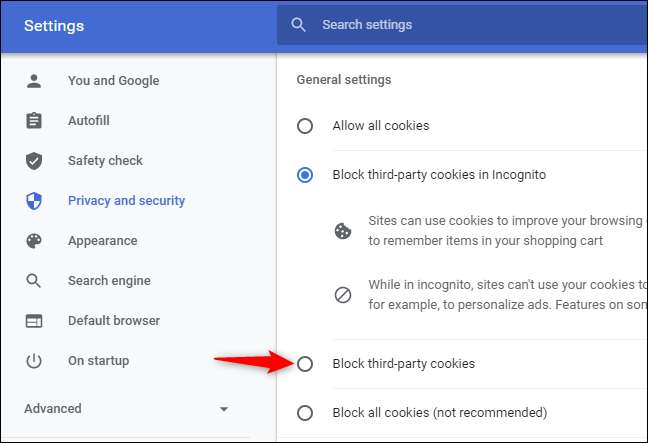This screenshot has width=648, height=443.
Task: Open the Advanced settings group label
Action: click(x=53, y=408)
